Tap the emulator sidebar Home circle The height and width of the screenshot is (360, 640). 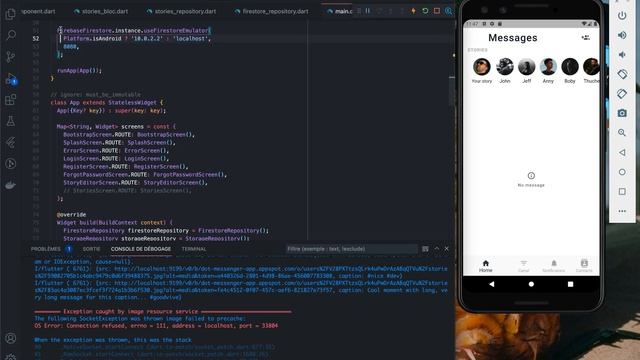click(x=622, y=172)
